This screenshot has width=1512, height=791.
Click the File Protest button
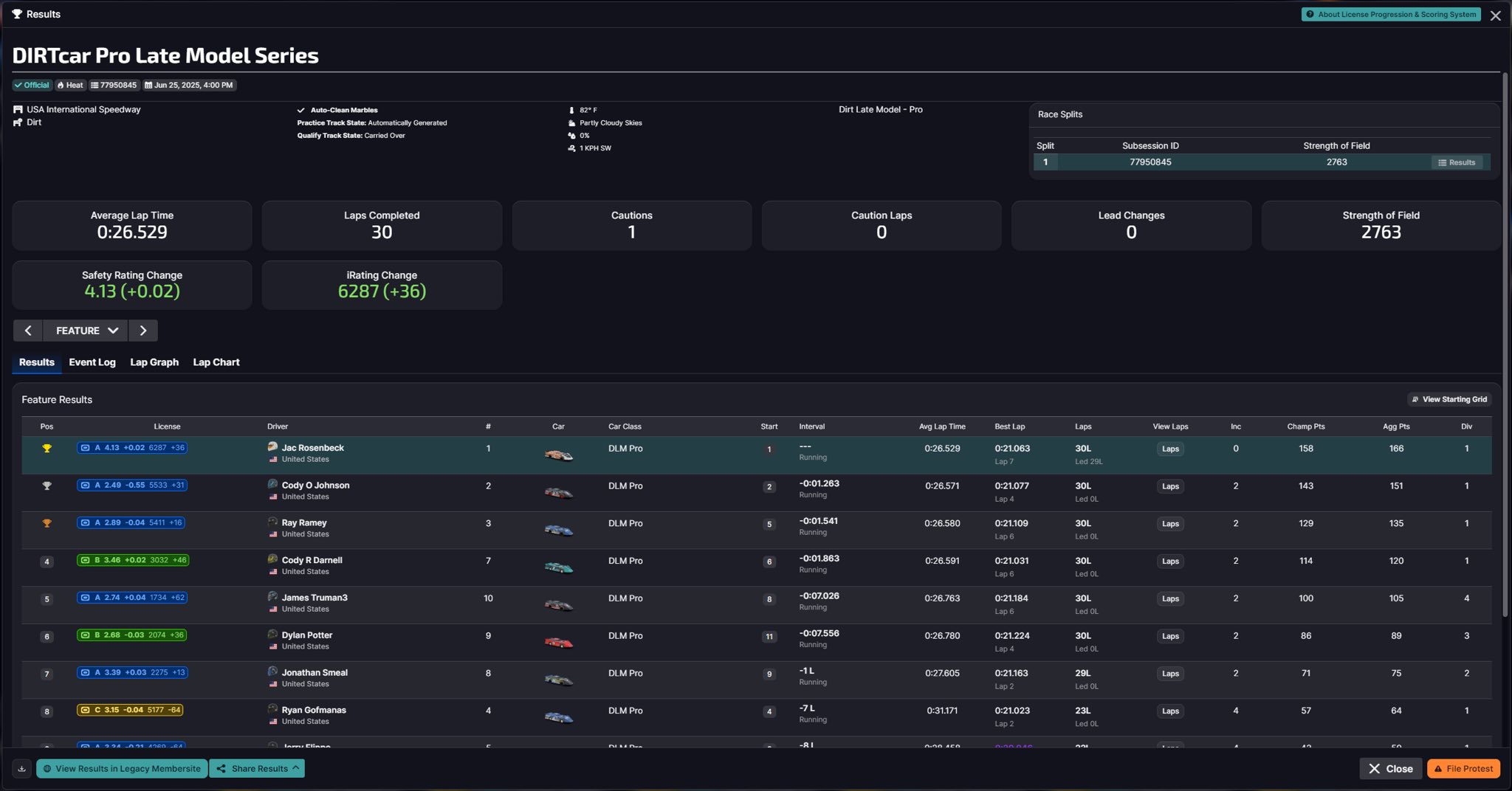1464,768
